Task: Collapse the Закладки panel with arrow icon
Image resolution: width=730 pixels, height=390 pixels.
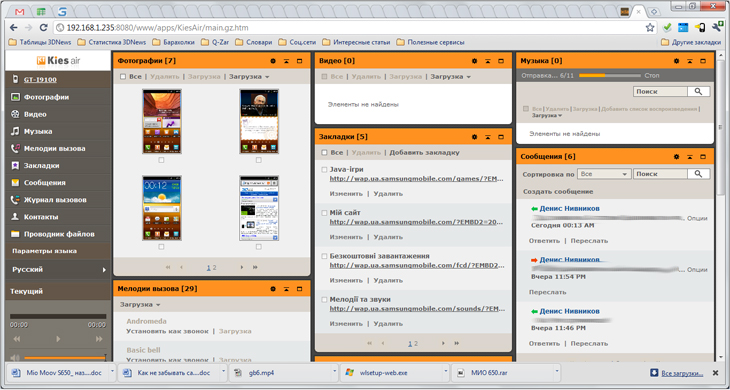Action: coord(487,137)
